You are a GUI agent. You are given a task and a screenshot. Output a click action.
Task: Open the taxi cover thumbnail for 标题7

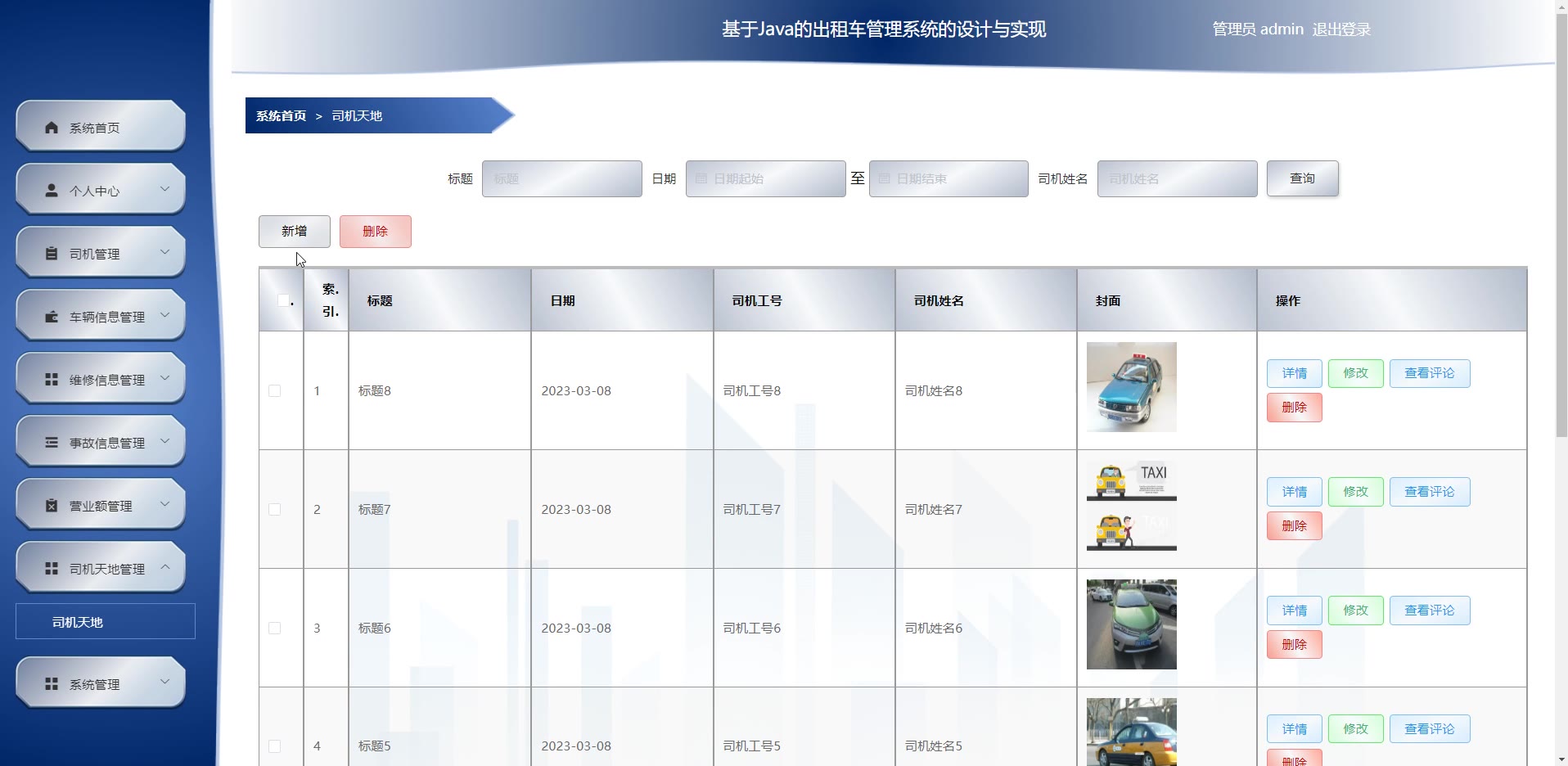coord(1132,506)
